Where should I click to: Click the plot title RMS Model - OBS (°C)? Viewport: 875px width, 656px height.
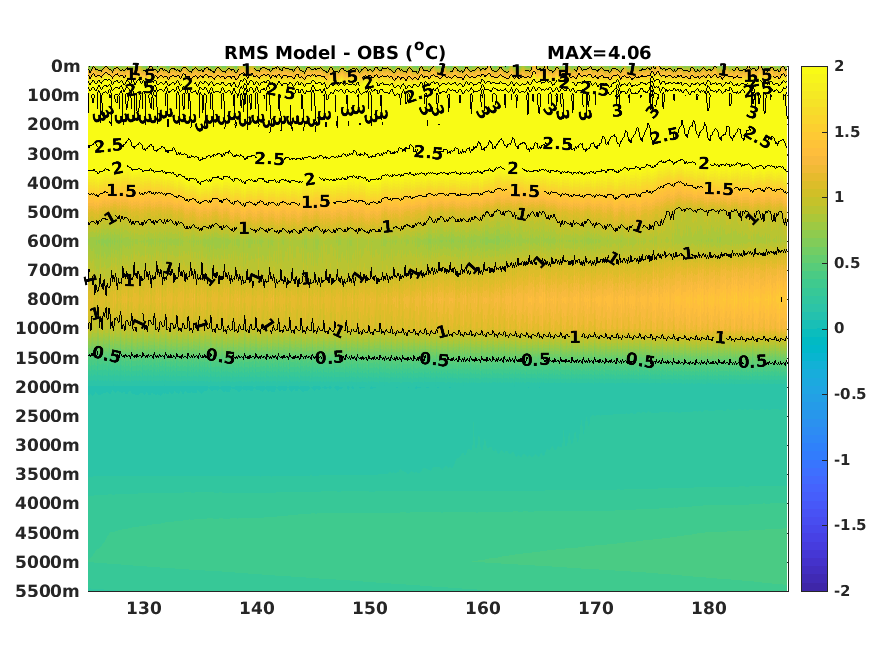click(x=335, y=52)
